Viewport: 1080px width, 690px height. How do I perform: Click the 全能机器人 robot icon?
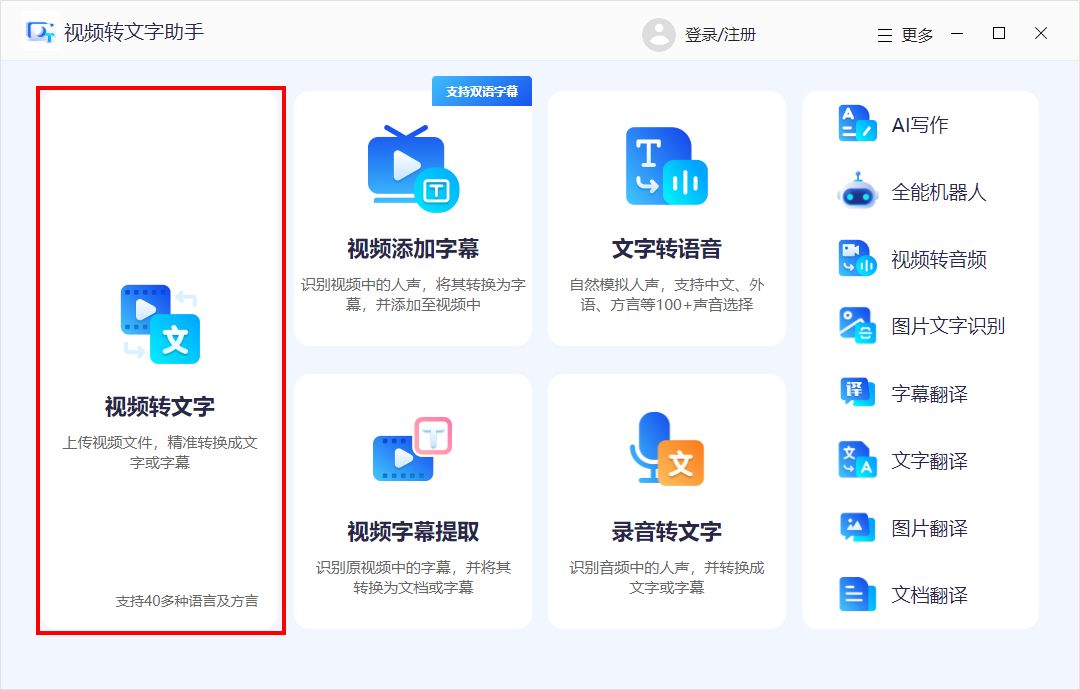click(857, 191)
